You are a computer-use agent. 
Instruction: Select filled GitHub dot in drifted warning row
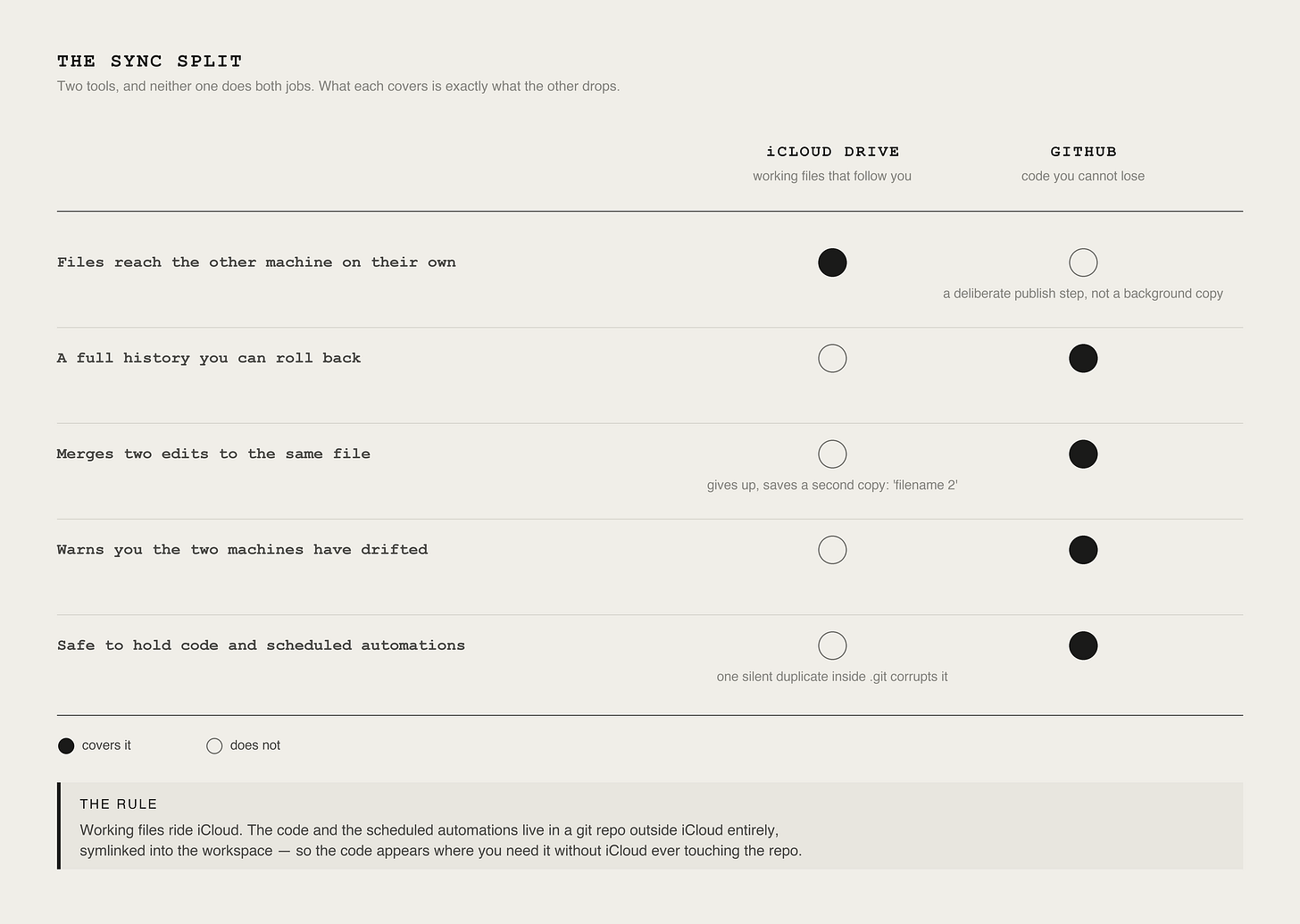(x=1083, y=550)
